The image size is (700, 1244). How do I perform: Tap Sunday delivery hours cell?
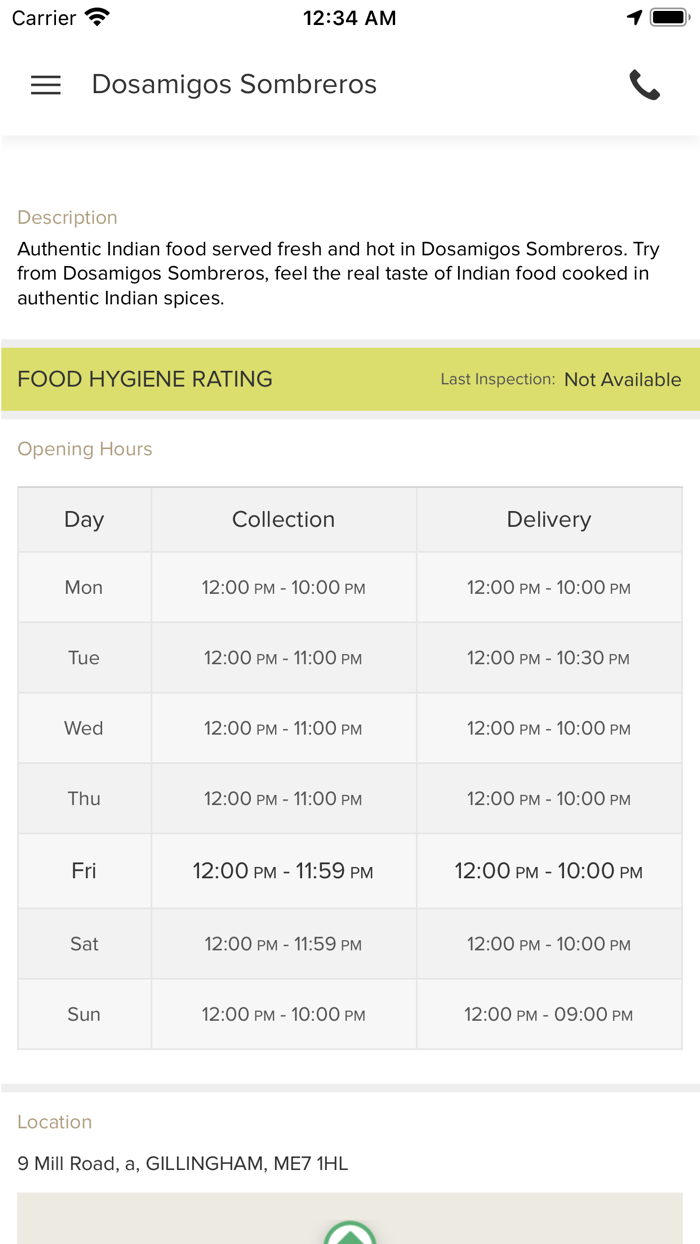pyautogui.click(x=548, y=1014)
